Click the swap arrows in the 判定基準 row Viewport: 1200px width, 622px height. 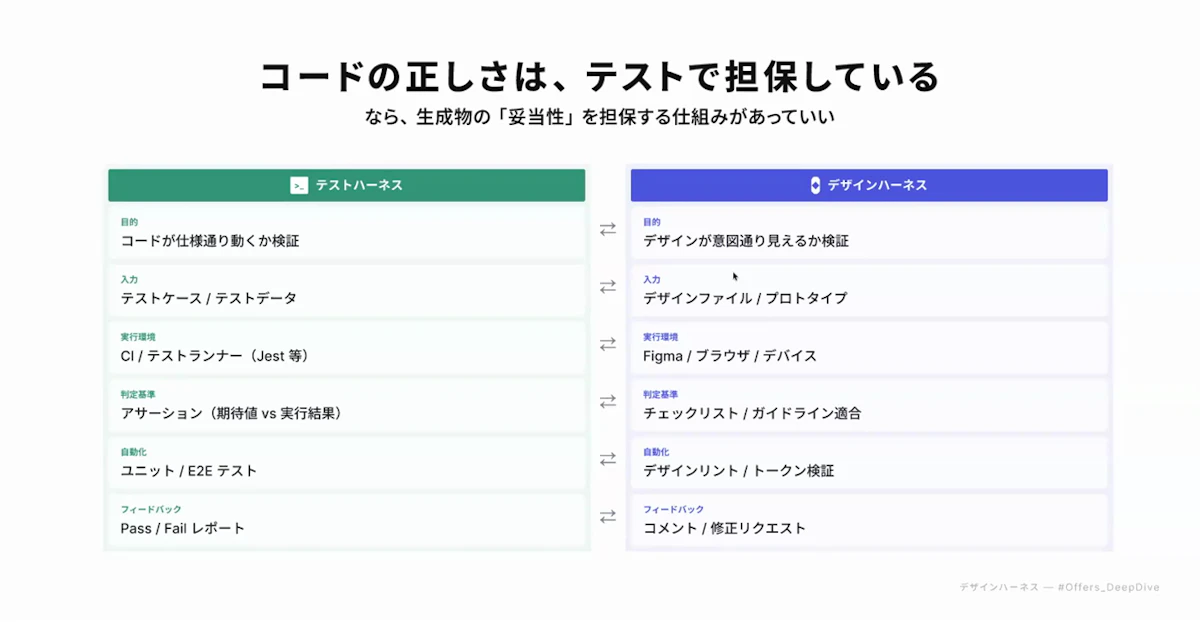coord(608,402)
